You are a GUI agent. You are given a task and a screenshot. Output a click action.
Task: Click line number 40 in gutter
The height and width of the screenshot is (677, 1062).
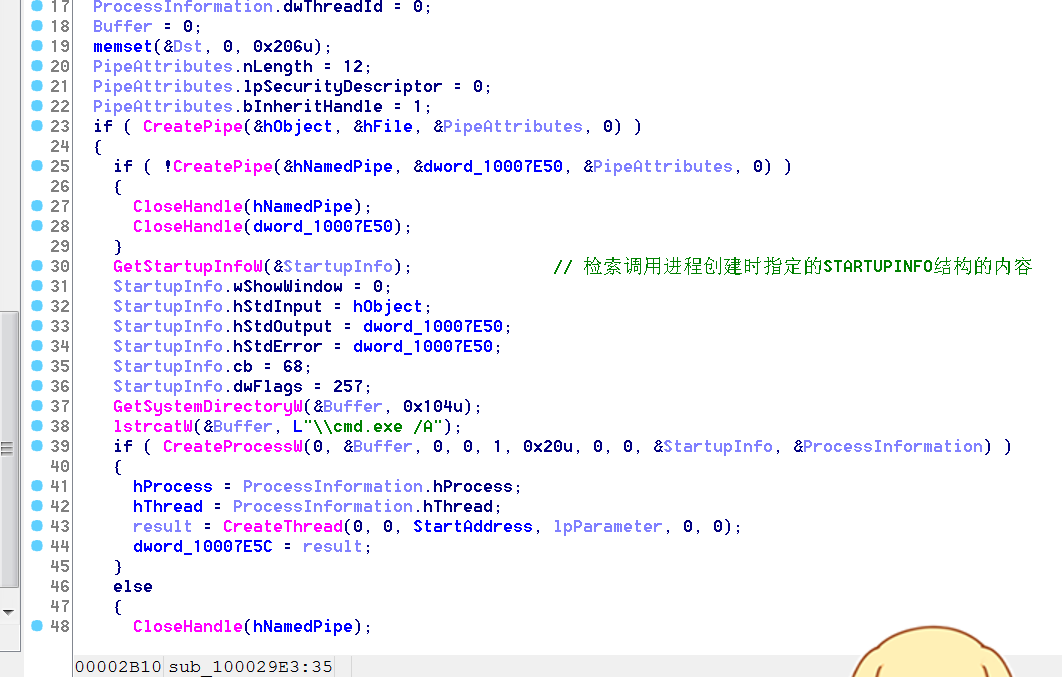[x=60, y=466]
